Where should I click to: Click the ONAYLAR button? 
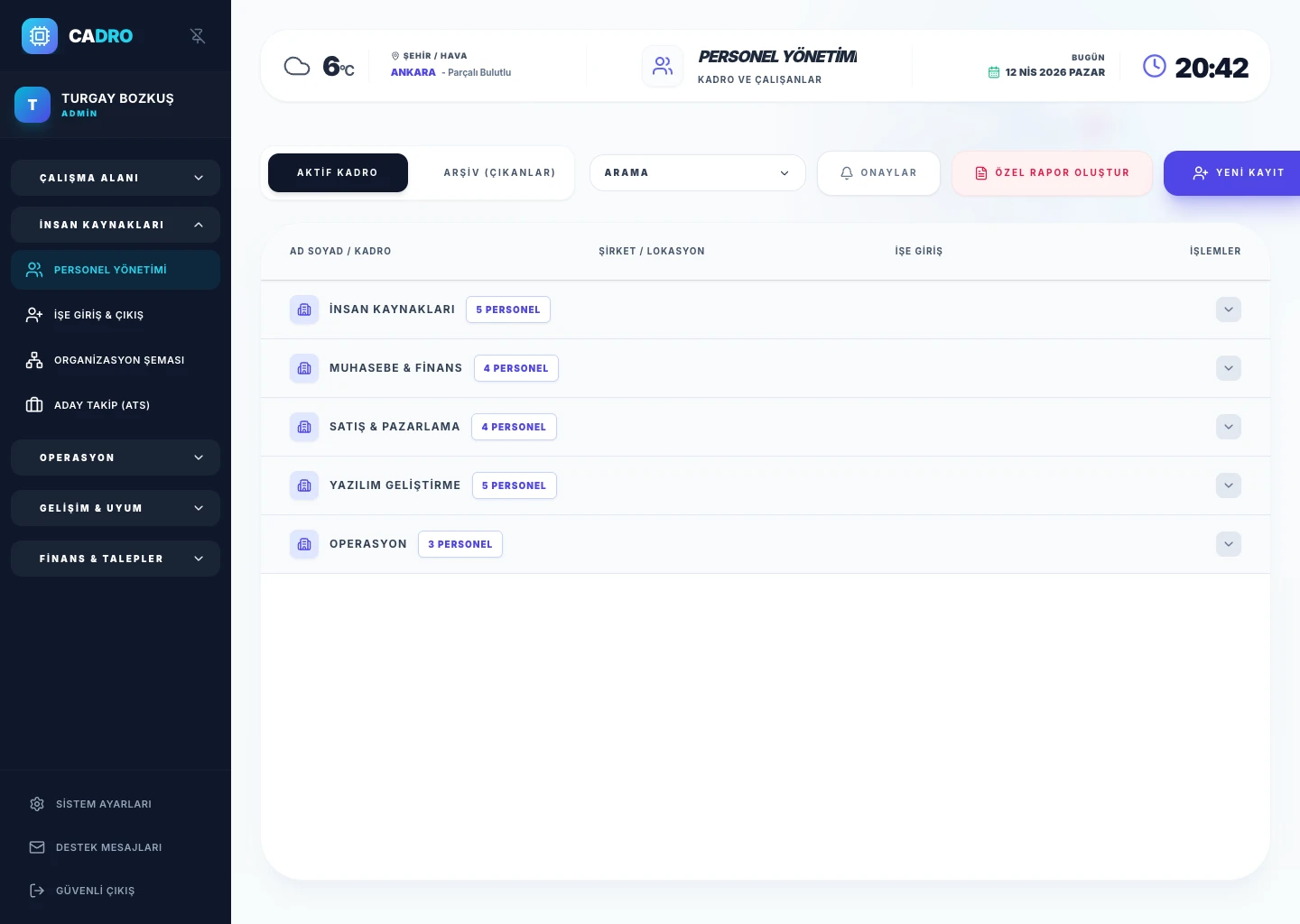878,173
